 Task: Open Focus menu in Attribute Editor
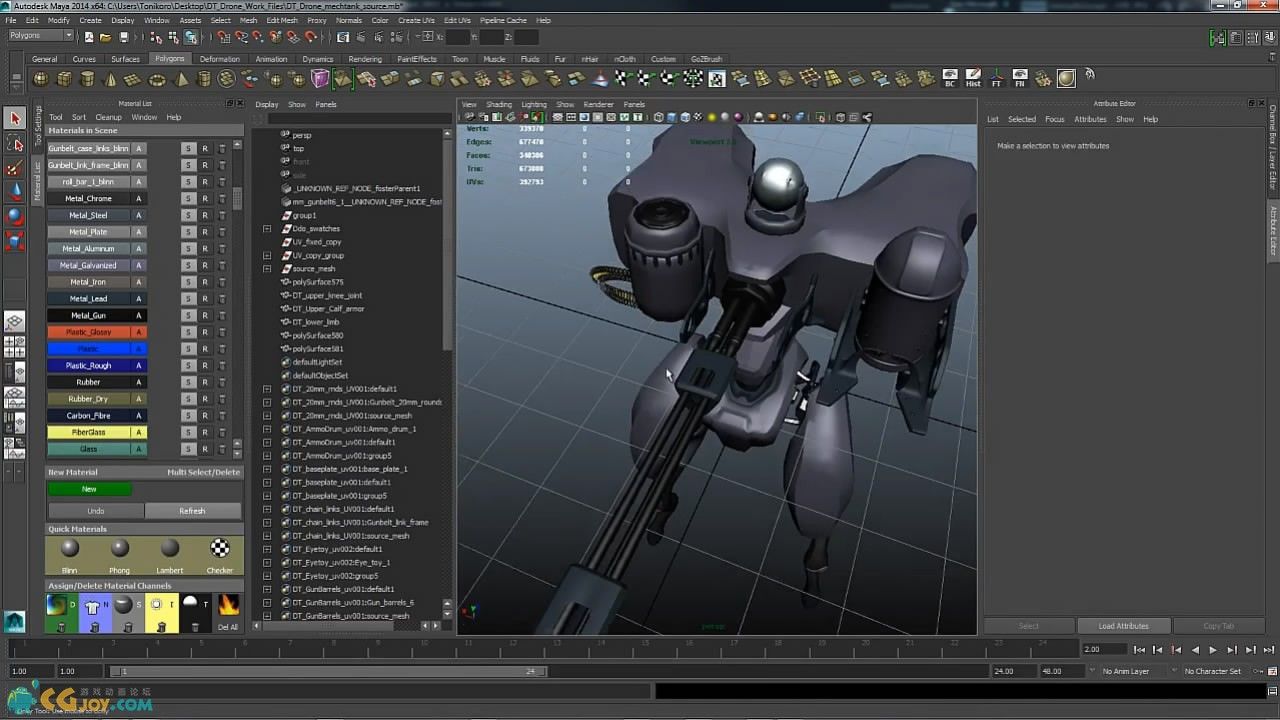pyautogui.click(x=1055, y=119)
